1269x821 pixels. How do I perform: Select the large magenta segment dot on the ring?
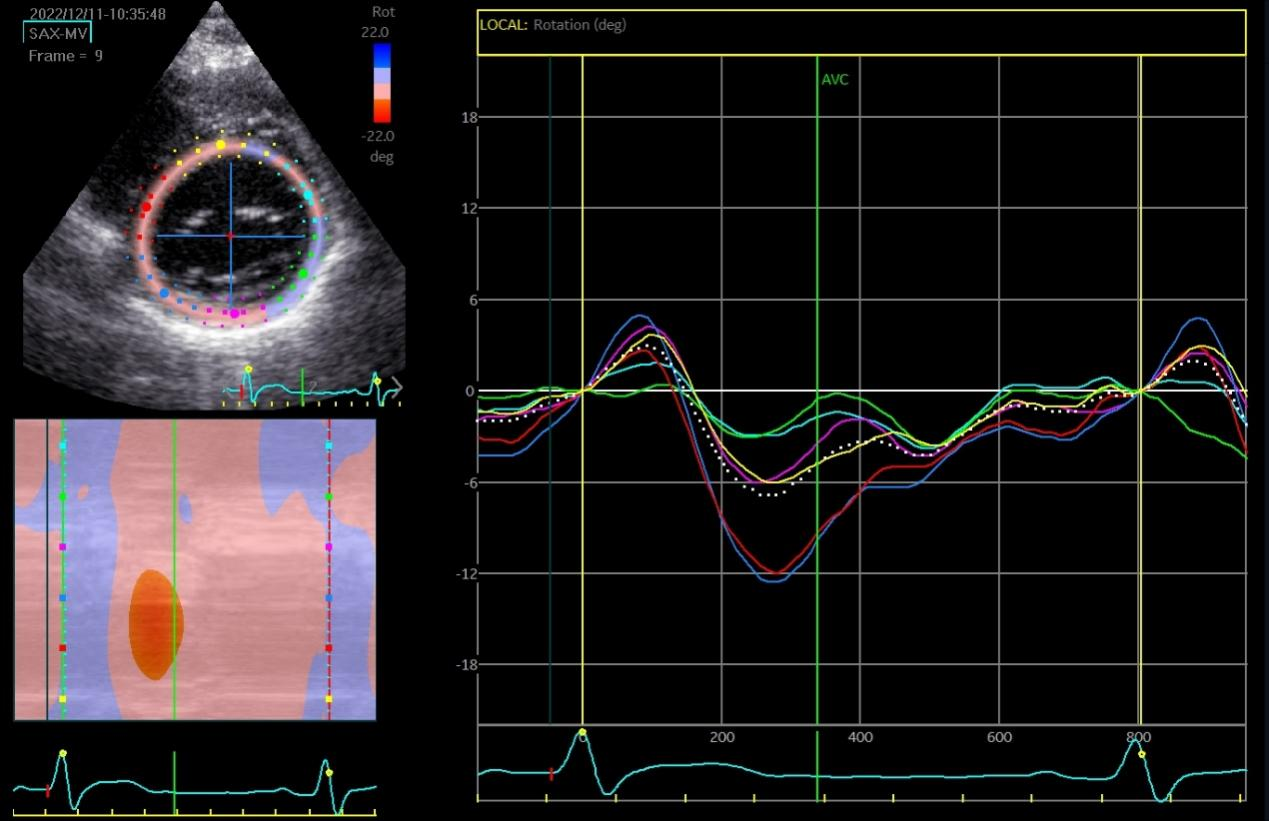(235, 314)
